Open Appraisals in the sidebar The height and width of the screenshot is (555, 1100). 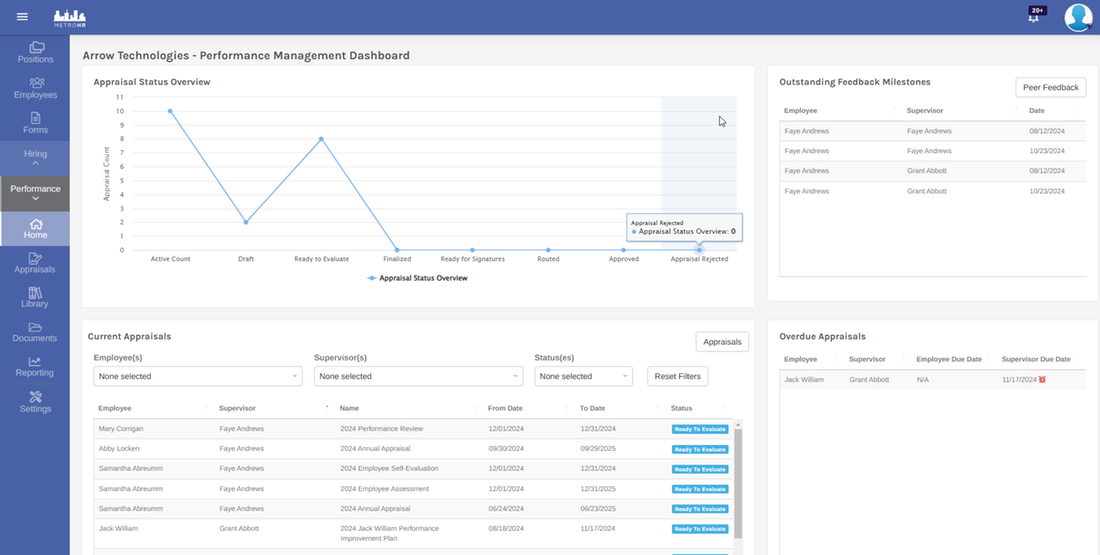point(35,263)
